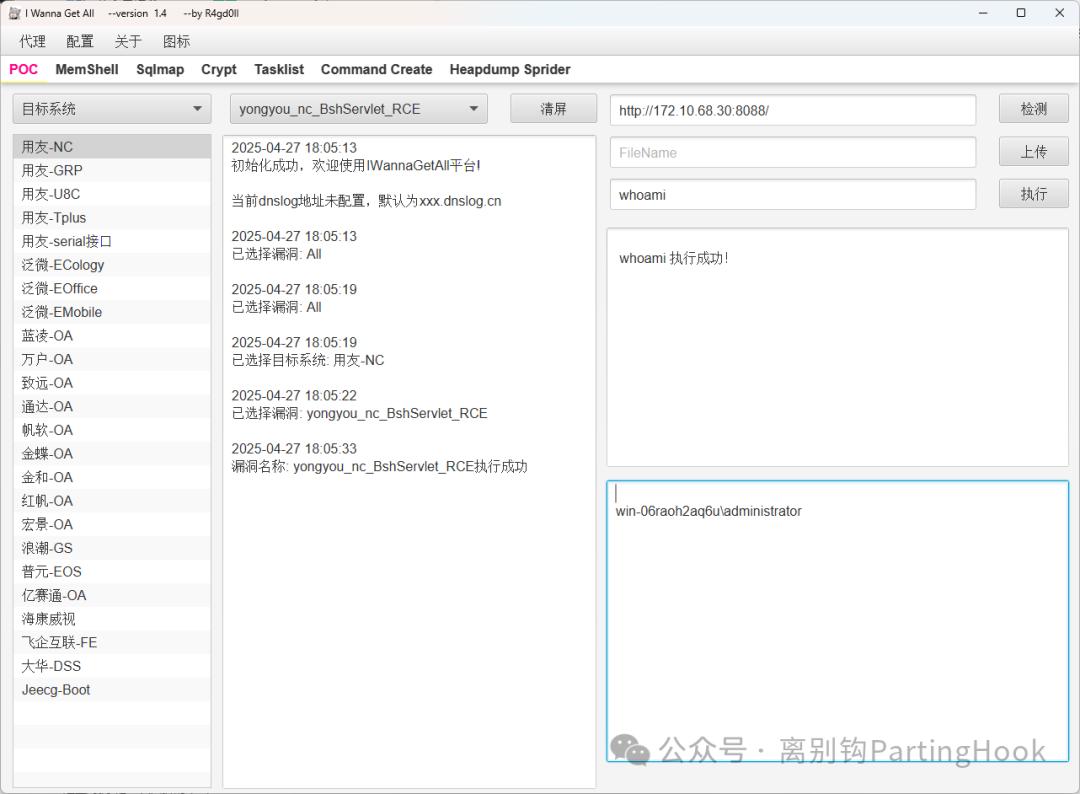This screenshot has height=794, width=1080.
Task: Select 通达-OA in the system list
Action: coord(112,406)
